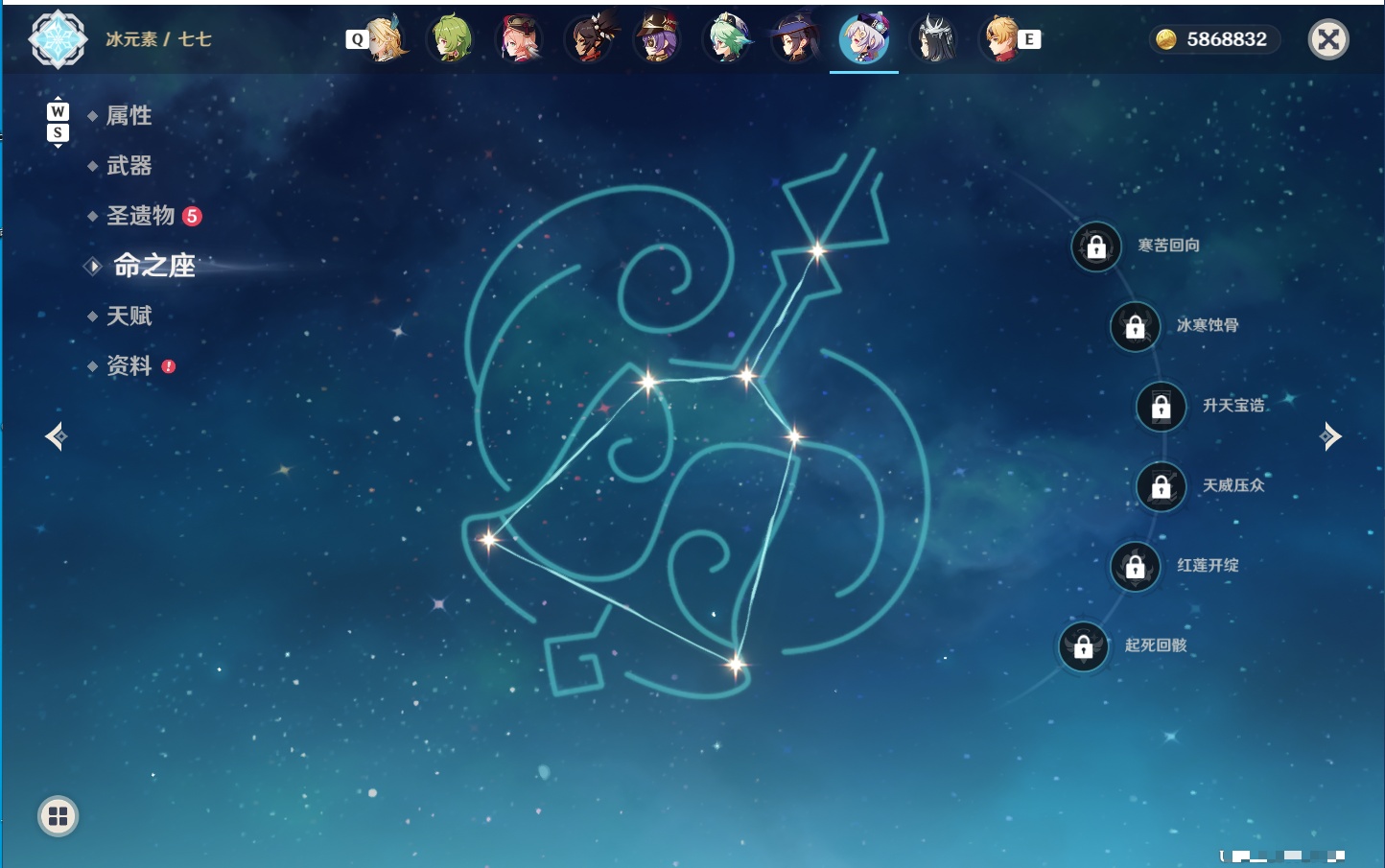
Task: Go to next character with right arrow
Action: click(1329, 436)
